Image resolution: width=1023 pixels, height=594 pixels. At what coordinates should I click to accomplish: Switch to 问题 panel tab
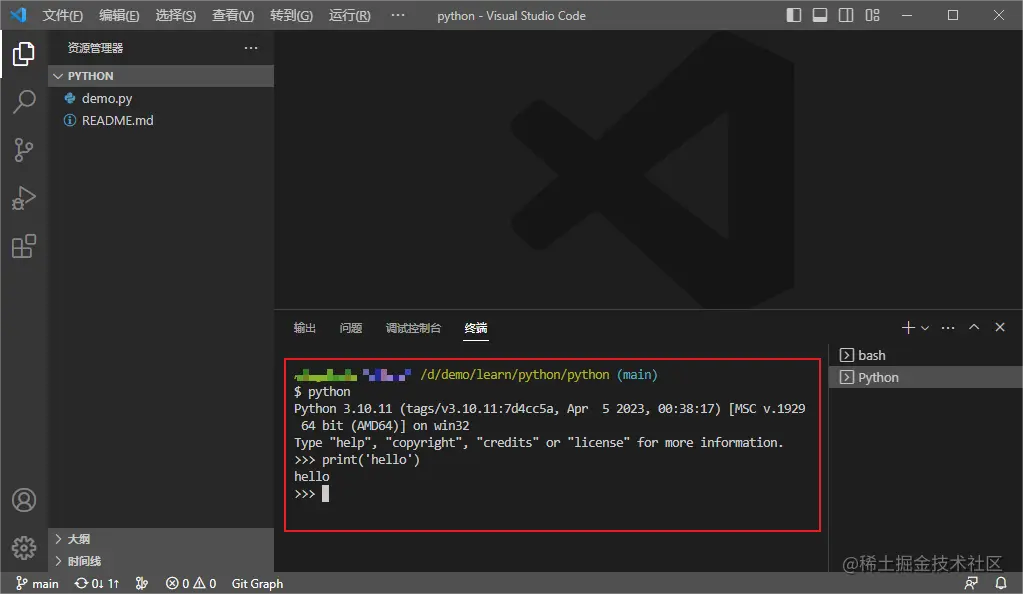click(351, 328)
